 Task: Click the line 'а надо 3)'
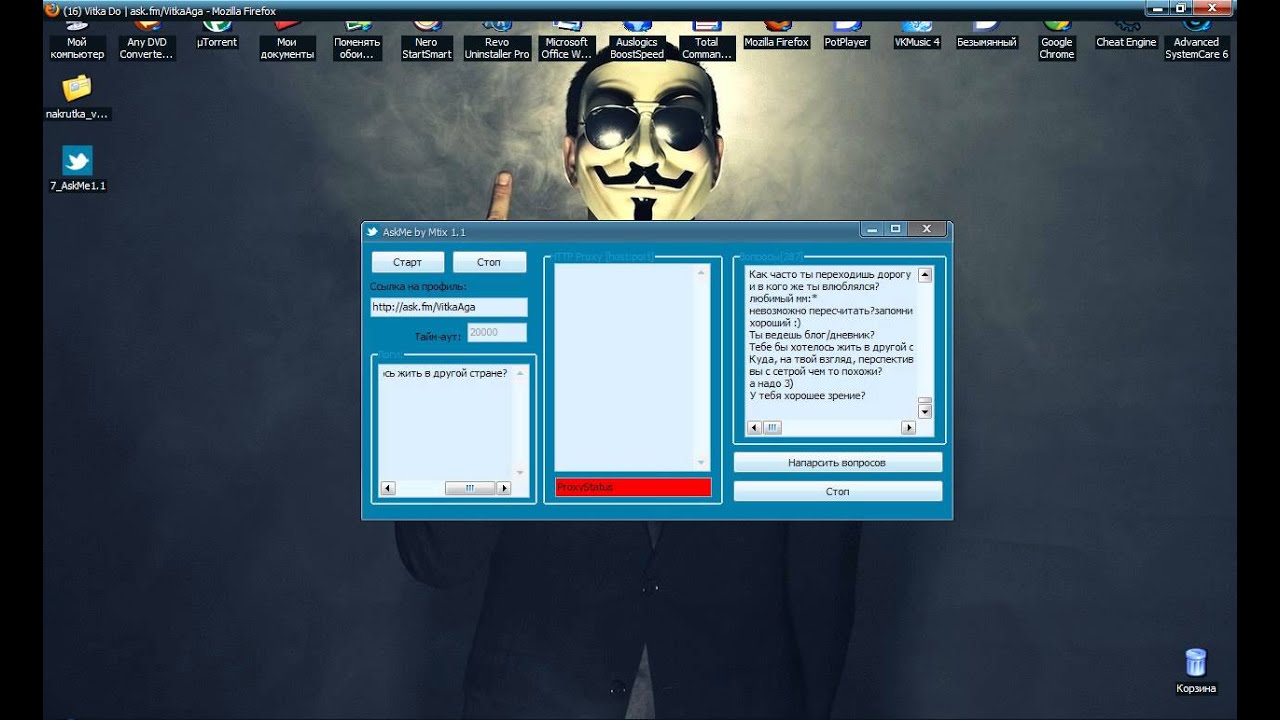pos(771,383)
